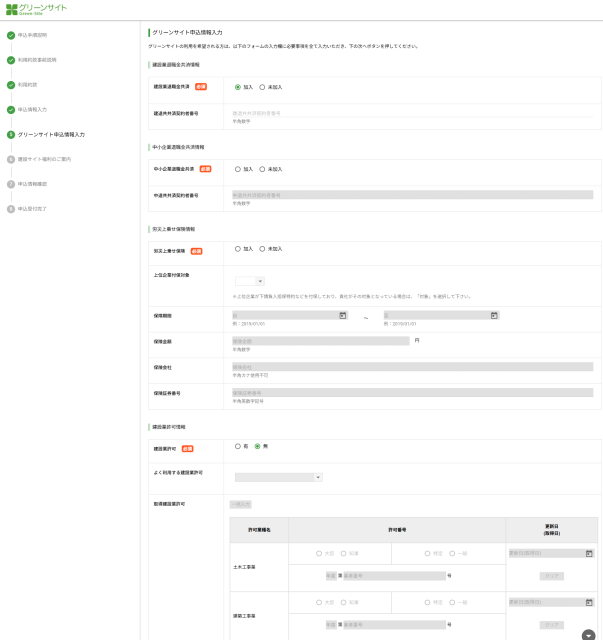Click the 申込手順説明 completed step checkmark

click(x=11, y=35)
